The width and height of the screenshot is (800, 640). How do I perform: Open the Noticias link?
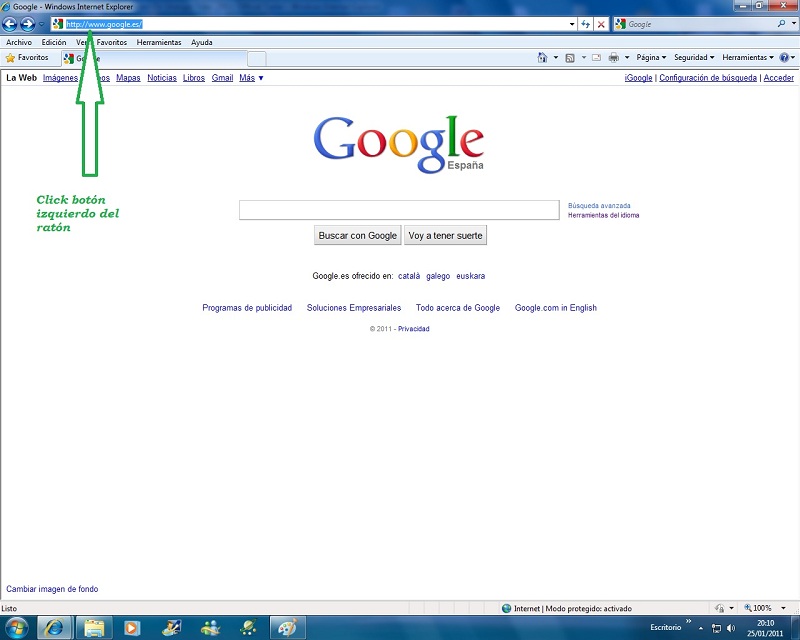[162, 78]
